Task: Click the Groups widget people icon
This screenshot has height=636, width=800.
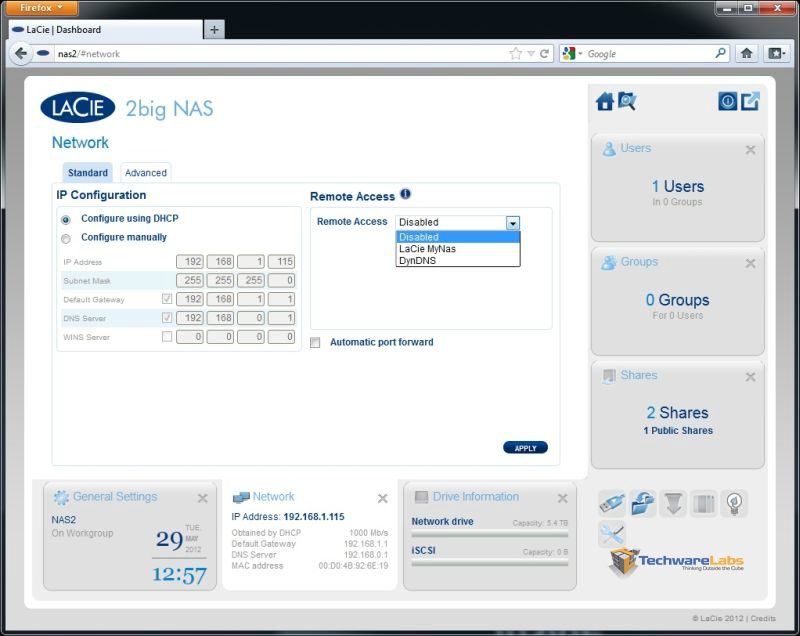Action: (x=609, y=262)
